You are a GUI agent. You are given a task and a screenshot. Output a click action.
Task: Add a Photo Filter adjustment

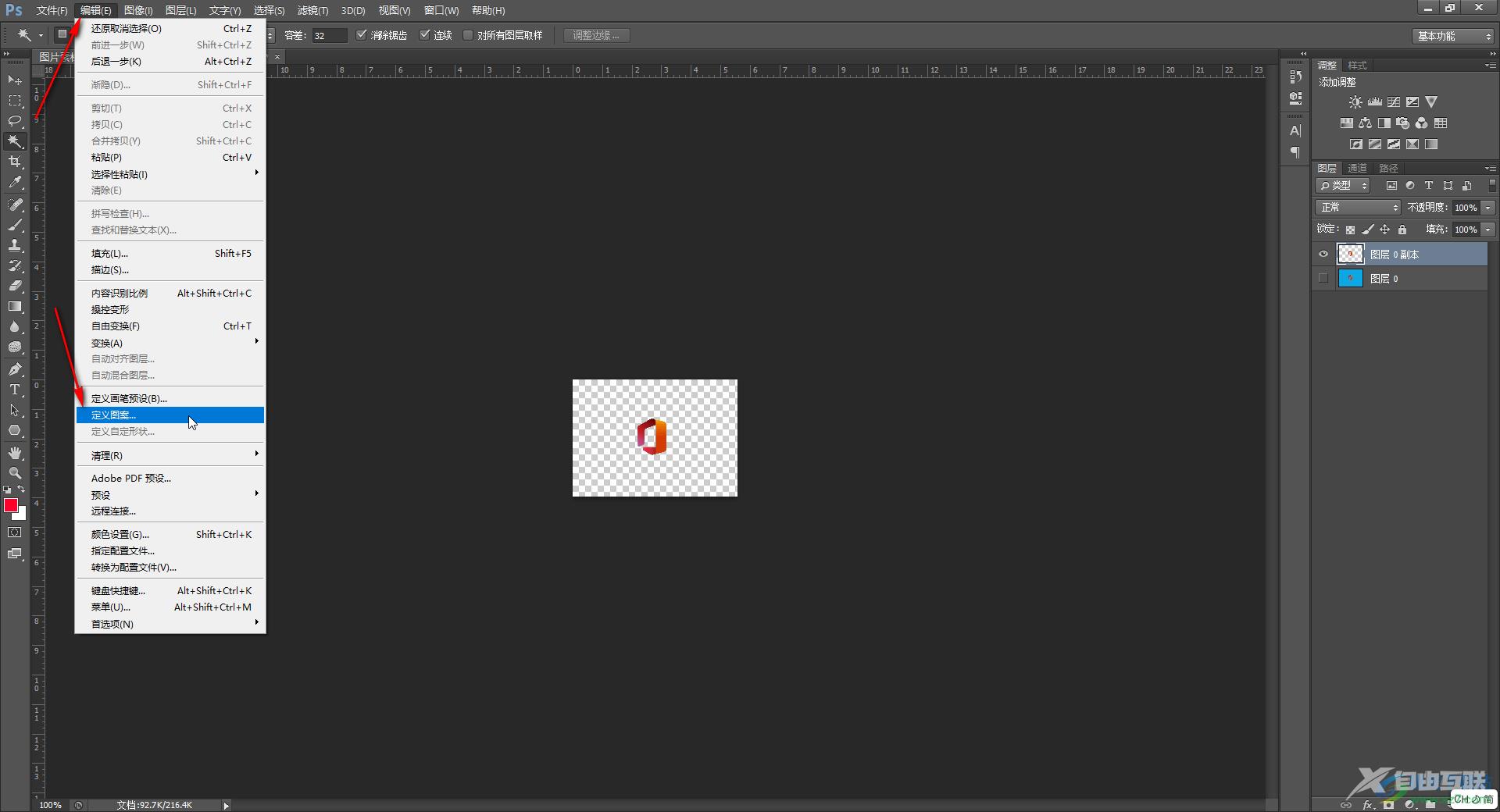click(1402, 123)
